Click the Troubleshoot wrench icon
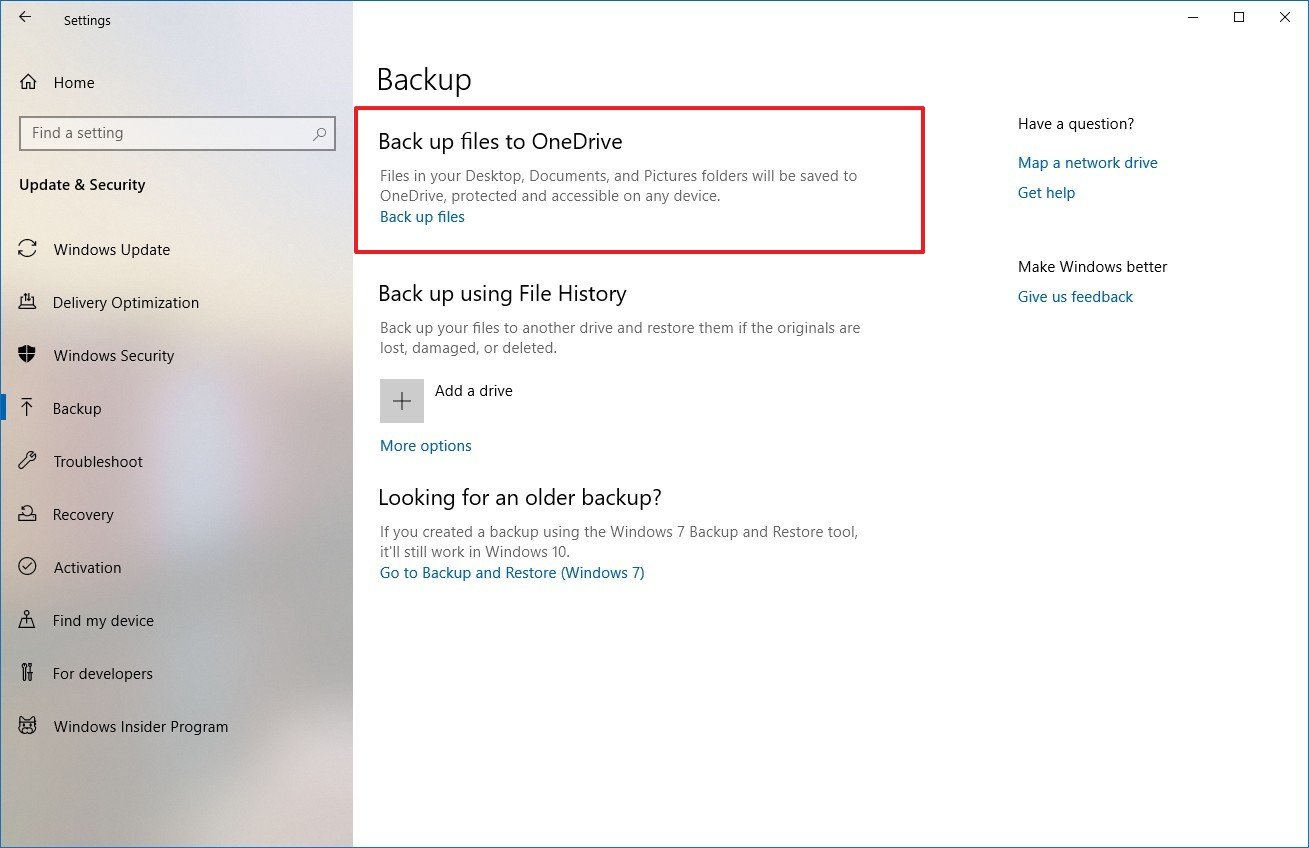 (x=28, y=462)
